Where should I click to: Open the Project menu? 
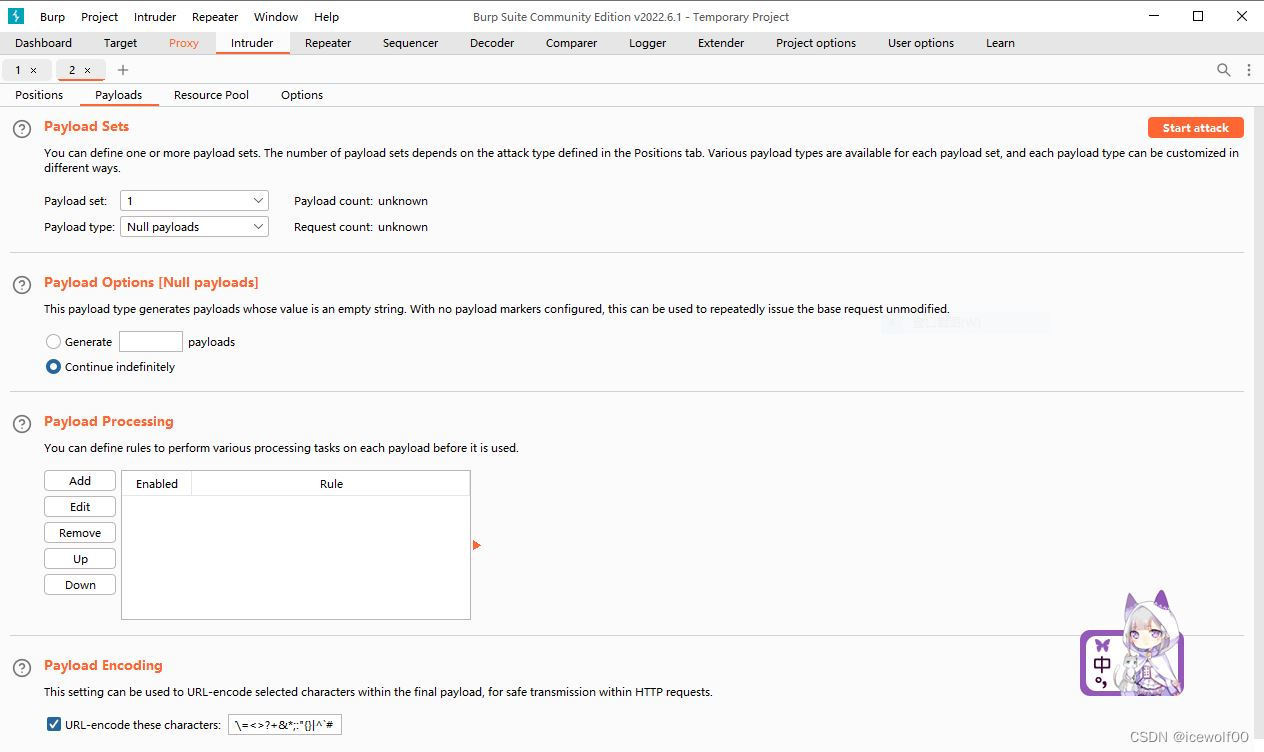(x=100, y=17)
